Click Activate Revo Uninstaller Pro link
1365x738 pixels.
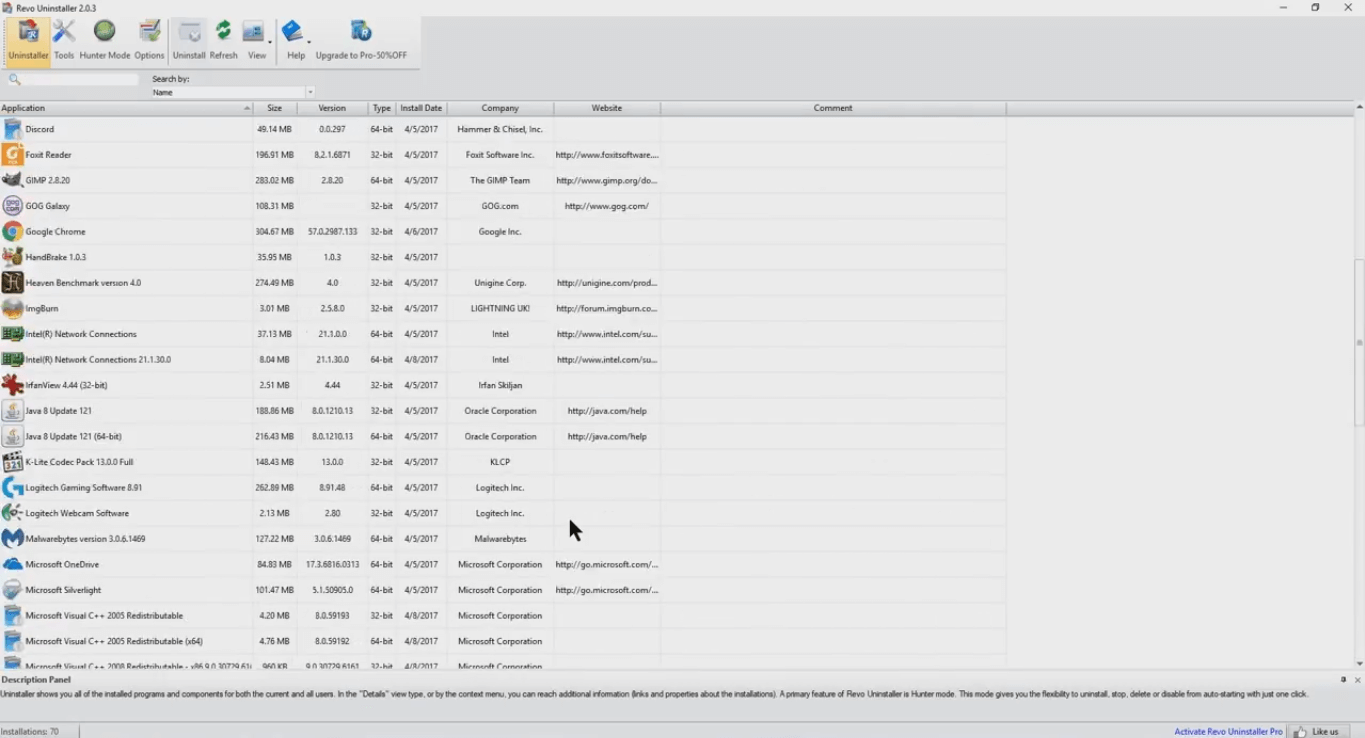coord(1228,731)
